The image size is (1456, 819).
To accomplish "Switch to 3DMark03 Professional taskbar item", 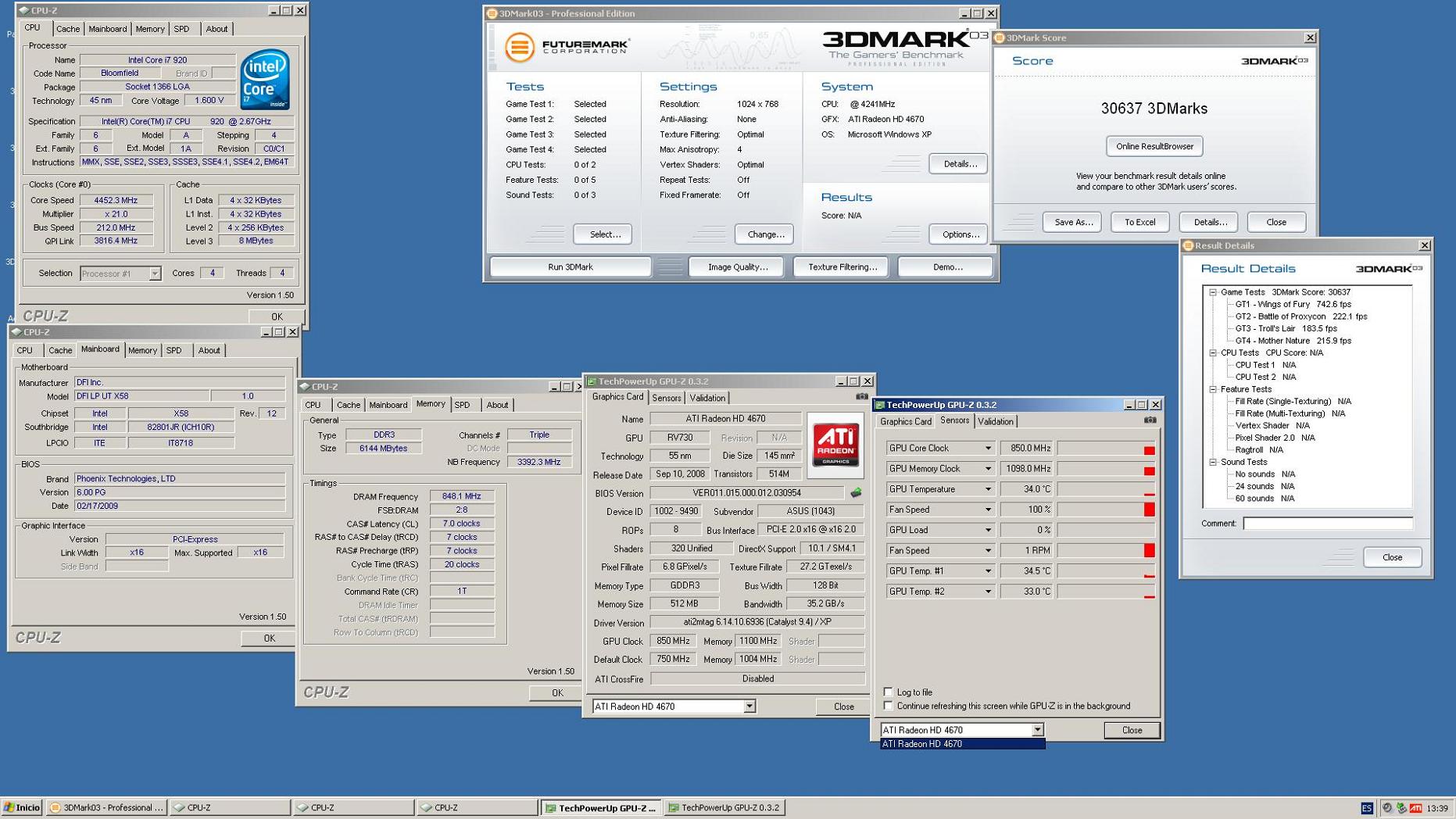I will (106, 808).
